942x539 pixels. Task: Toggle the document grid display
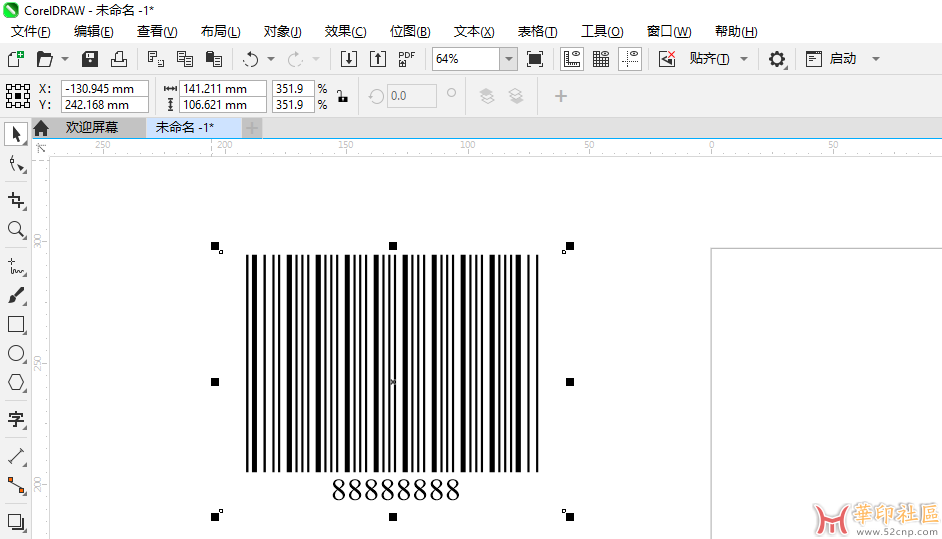pyautogui.click(x=601, y=59)
